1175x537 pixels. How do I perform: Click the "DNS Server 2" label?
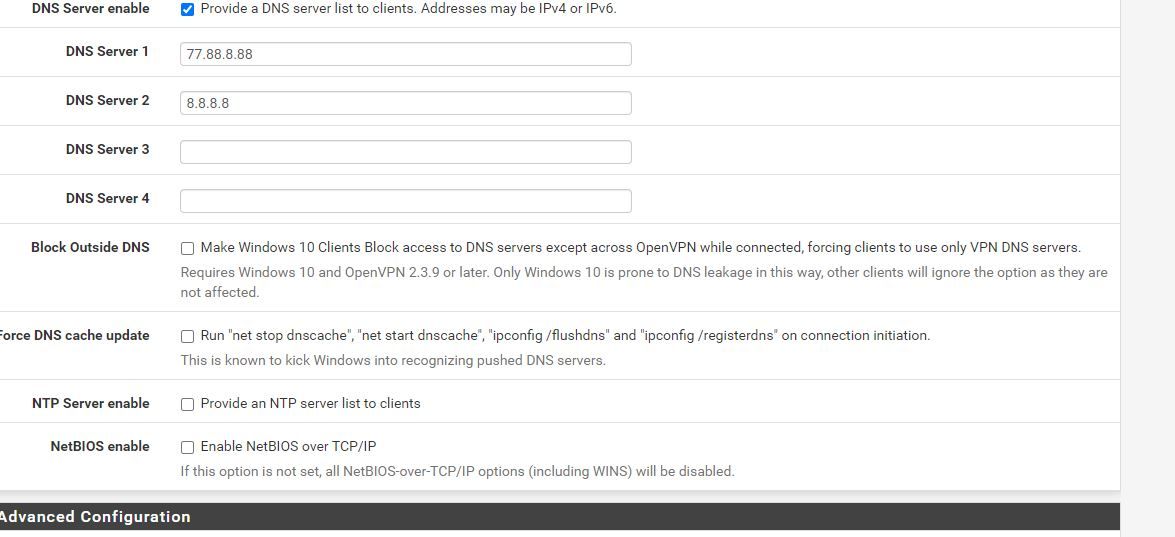[x=107, y=100]
